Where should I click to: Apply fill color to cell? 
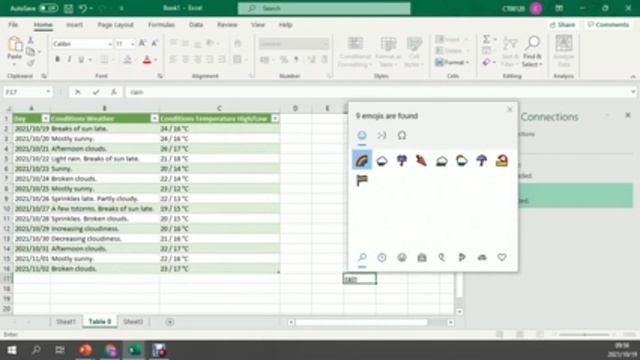(127, 60)
